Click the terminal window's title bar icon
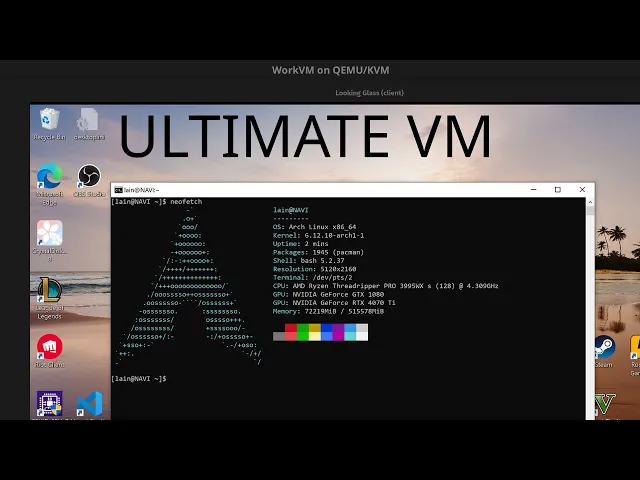The height and width of the screenshot is (480, 640). [118, 190]
